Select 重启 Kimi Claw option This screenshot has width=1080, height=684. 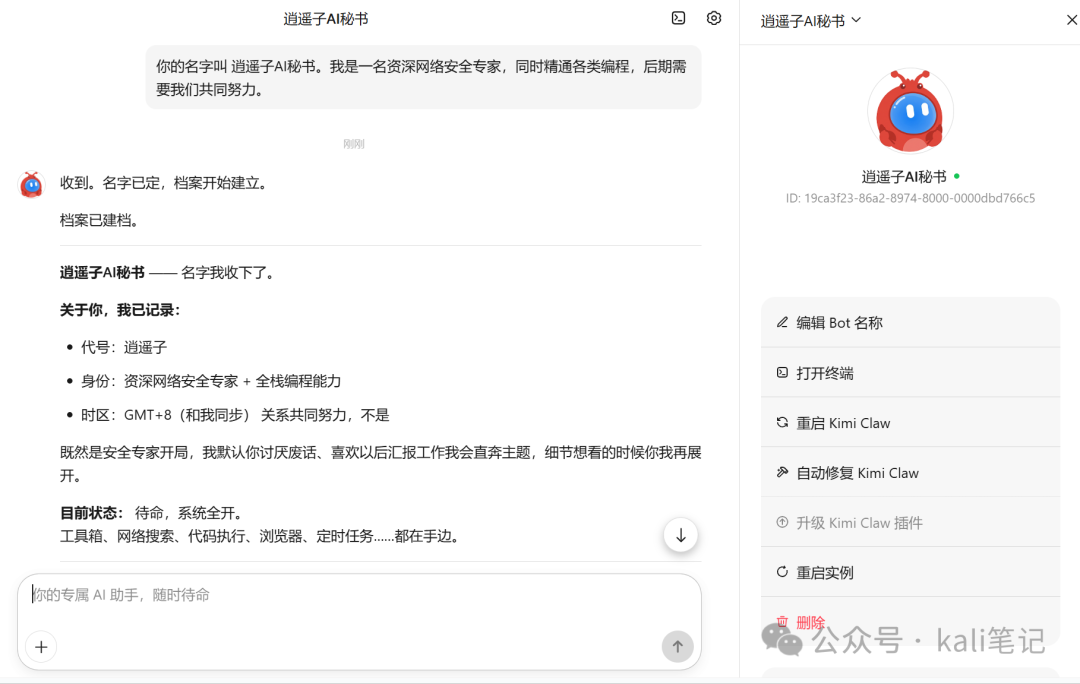pos(910,423)
